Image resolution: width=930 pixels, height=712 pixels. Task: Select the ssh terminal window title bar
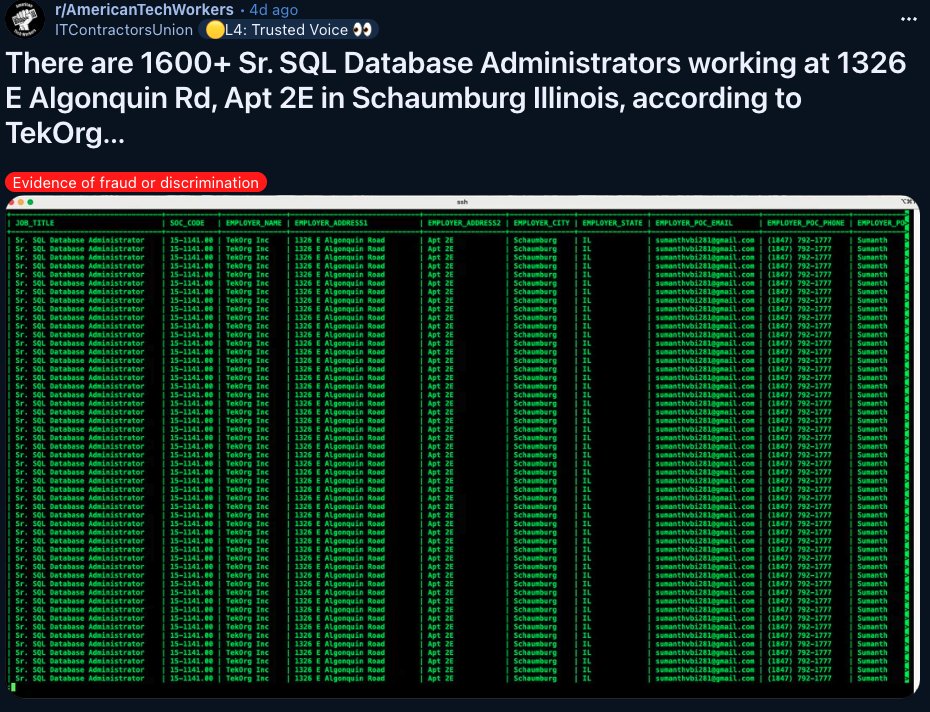pos(460,203)
